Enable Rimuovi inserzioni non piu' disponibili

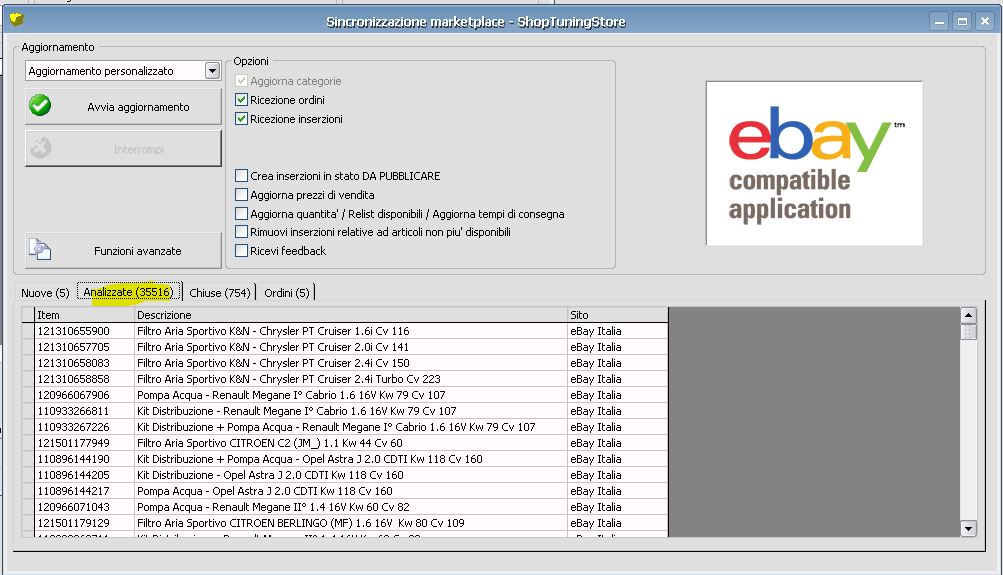pos(241,232)
